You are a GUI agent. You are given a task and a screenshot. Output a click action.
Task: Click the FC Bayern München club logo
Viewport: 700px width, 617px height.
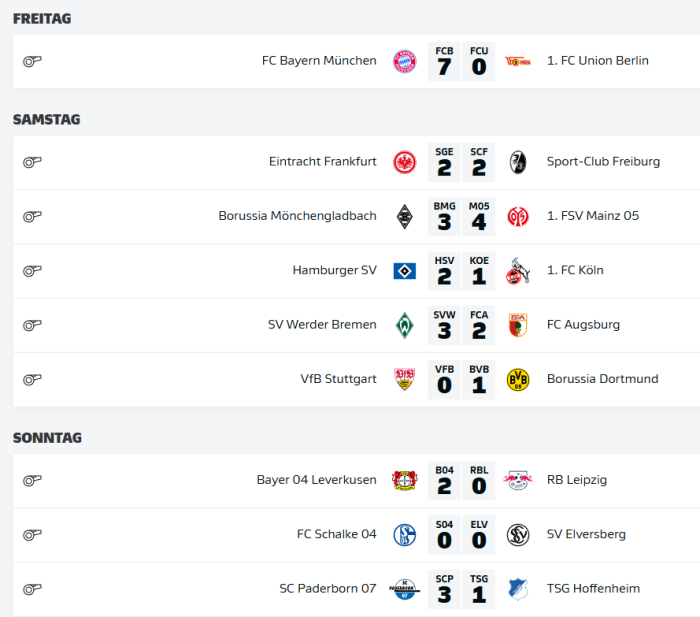tap(404, 61)
